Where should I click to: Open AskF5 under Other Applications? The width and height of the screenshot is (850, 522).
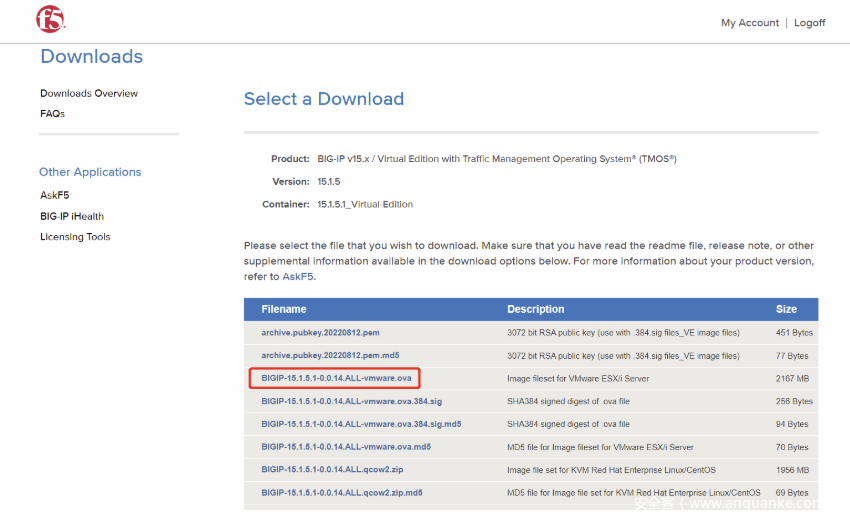(x=54, y=195)
